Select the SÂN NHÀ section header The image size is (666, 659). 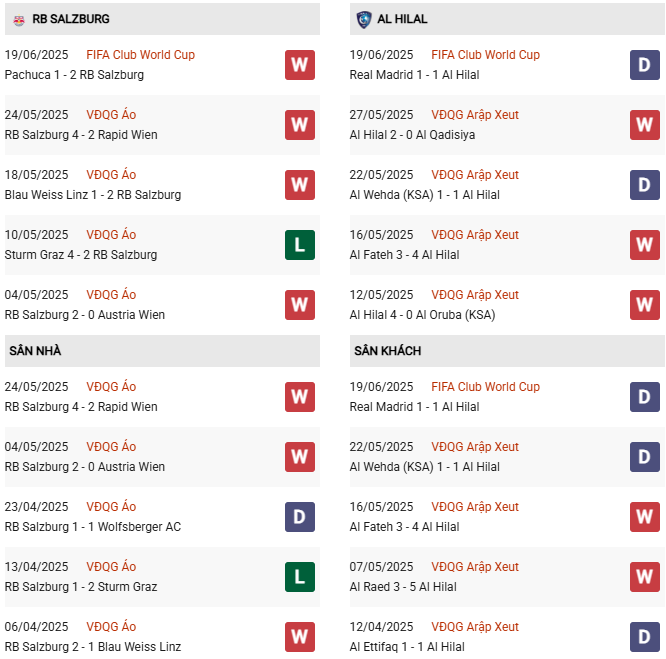click(35, 351)
